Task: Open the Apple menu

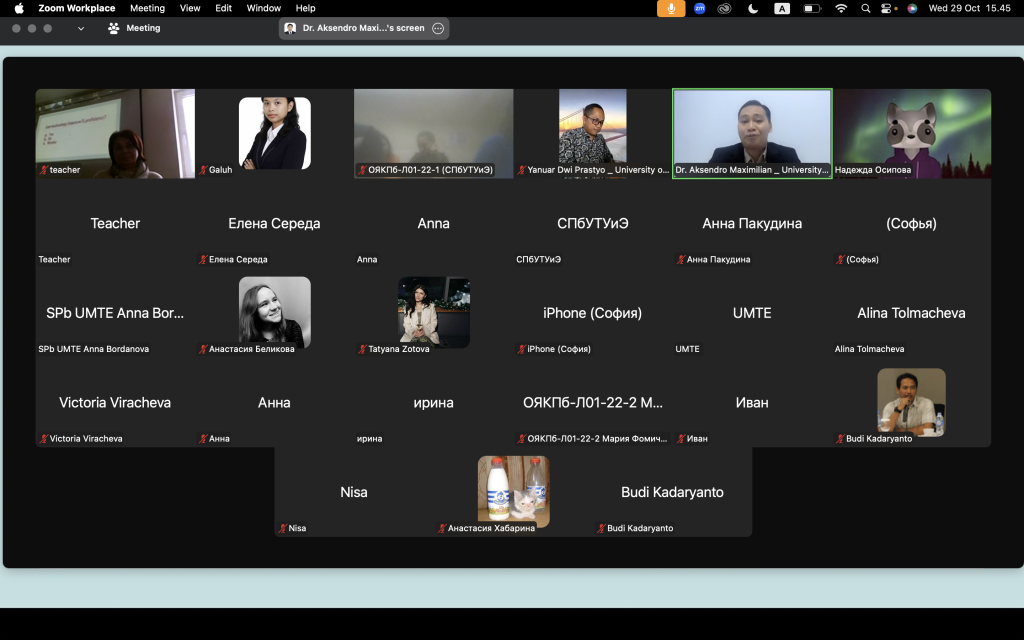Action: coord(19,8)
